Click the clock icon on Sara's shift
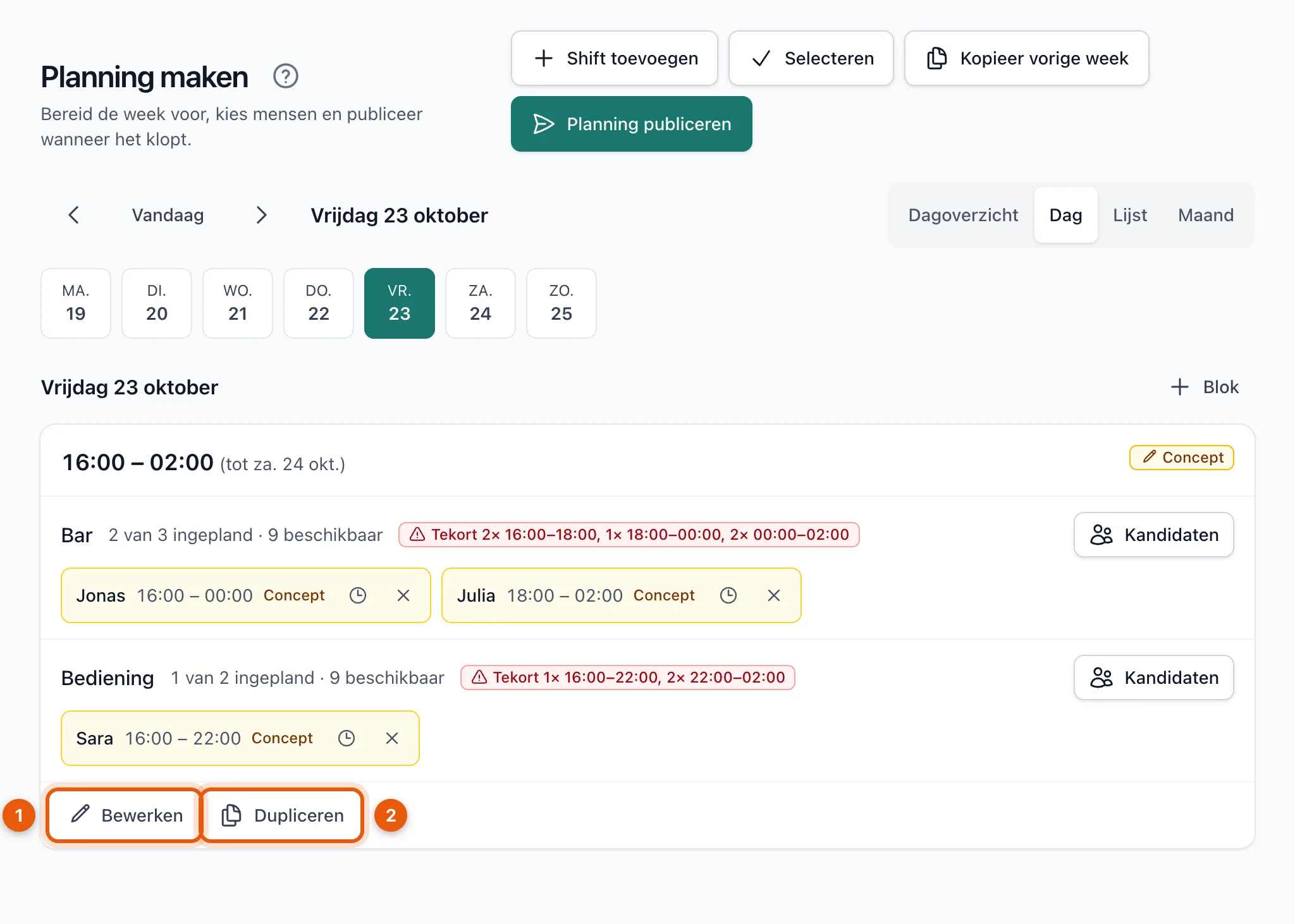 pyautogui.click(x=347, y=738)
